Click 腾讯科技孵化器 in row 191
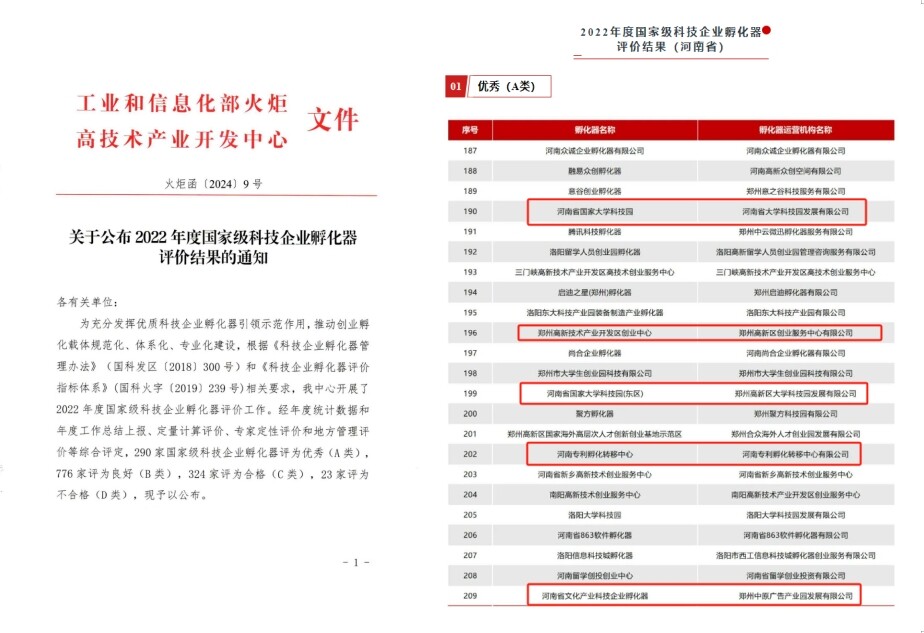 tap(594, 231)
